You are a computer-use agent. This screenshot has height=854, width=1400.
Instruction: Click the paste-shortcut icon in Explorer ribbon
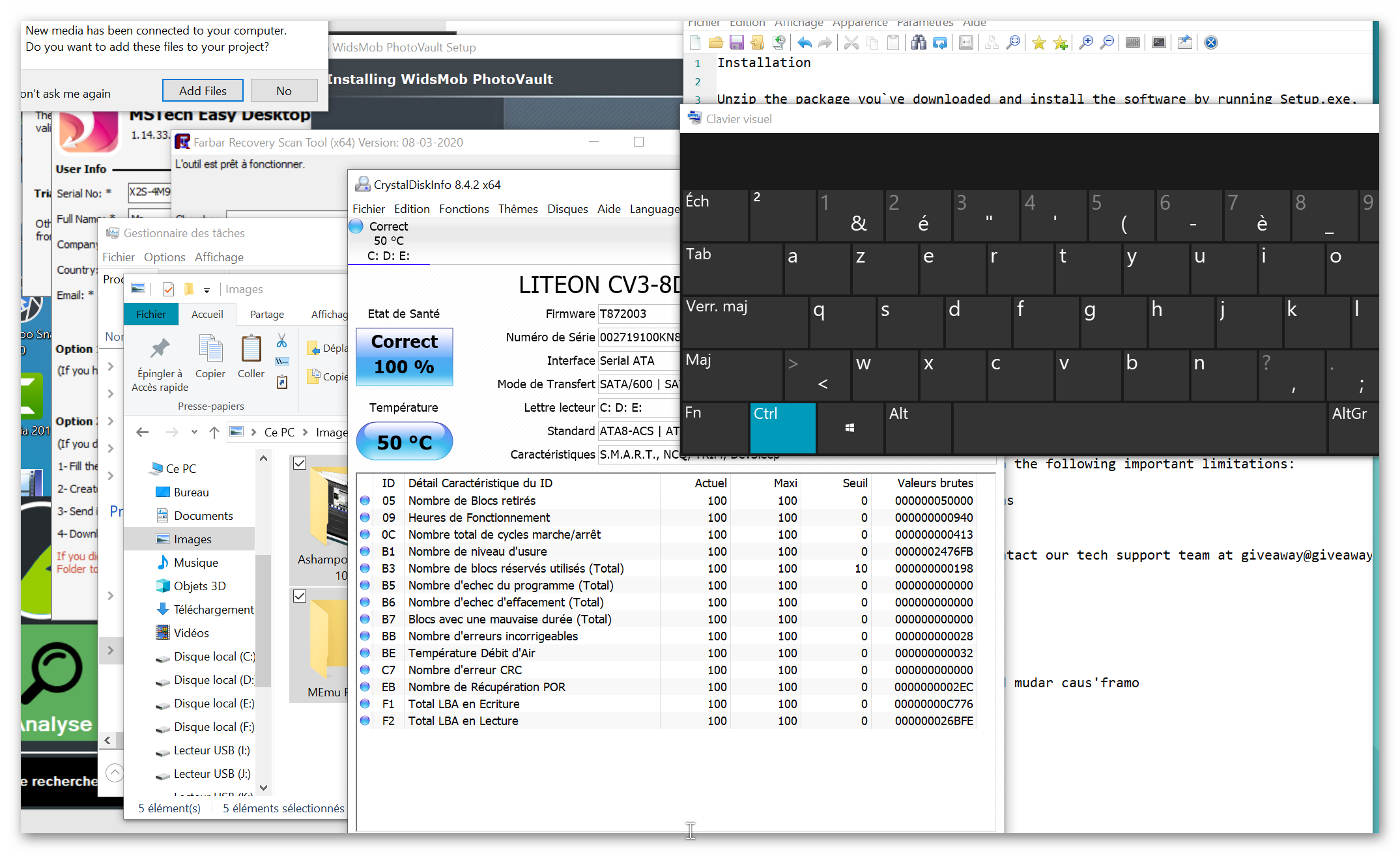coord(281,382)
